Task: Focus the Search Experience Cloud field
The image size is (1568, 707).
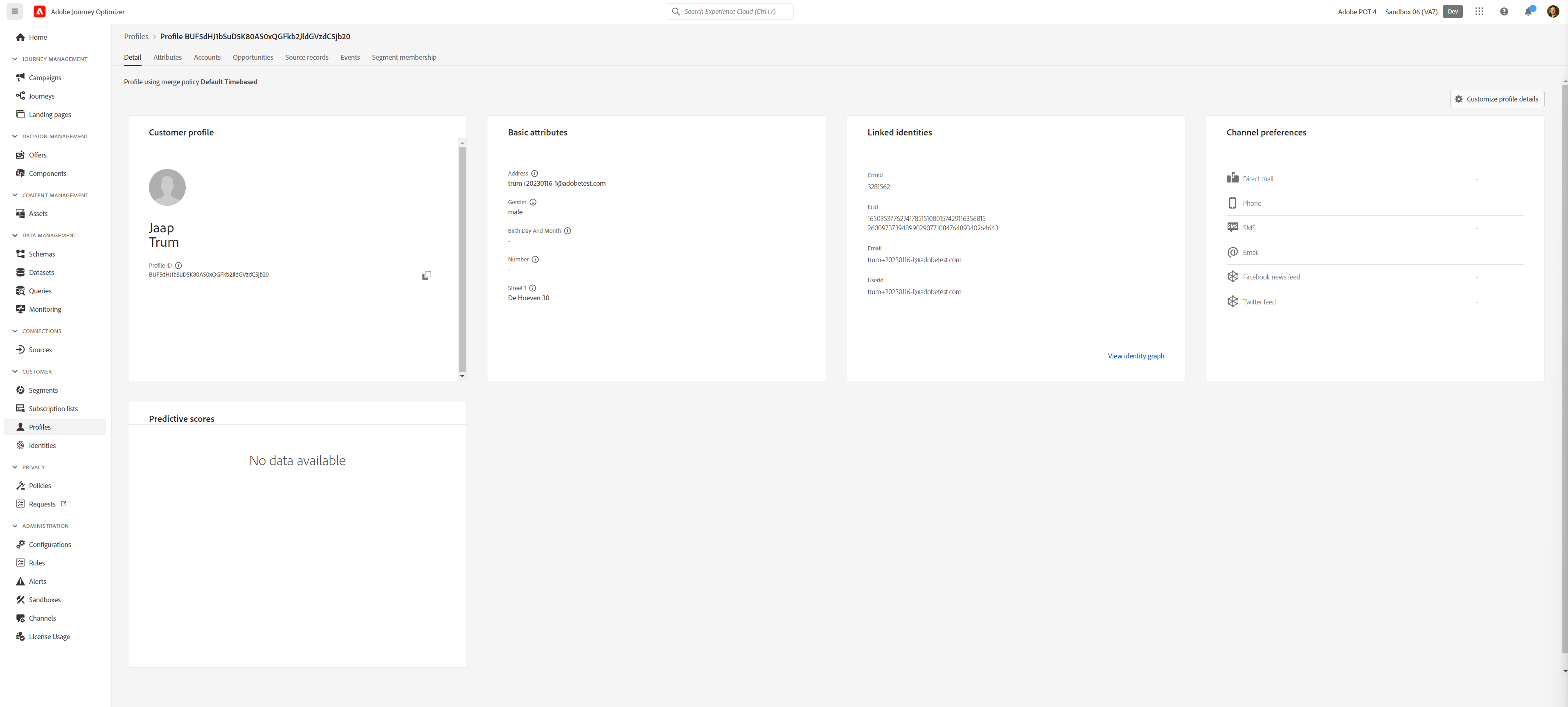Action: coord(729,11)
